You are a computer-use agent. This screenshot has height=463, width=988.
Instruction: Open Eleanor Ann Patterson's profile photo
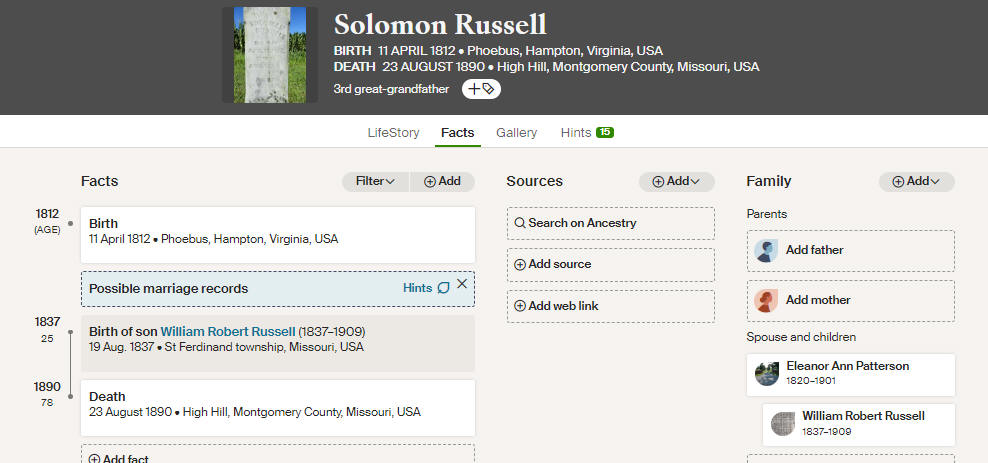(x=767, y=374)
